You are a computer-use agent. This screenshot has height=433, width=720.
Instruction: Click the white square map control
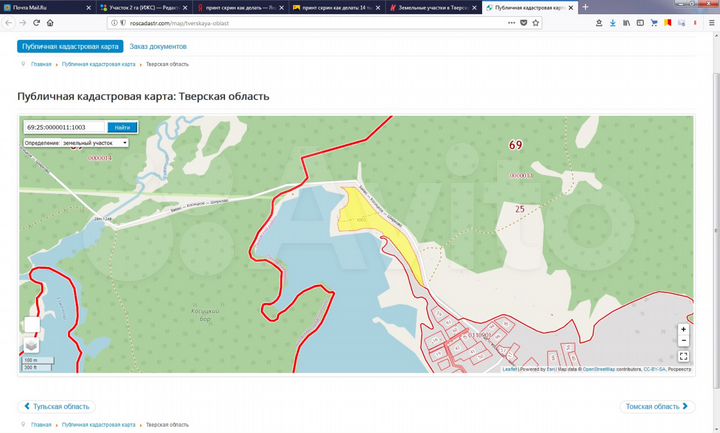[x=31, y=325]
